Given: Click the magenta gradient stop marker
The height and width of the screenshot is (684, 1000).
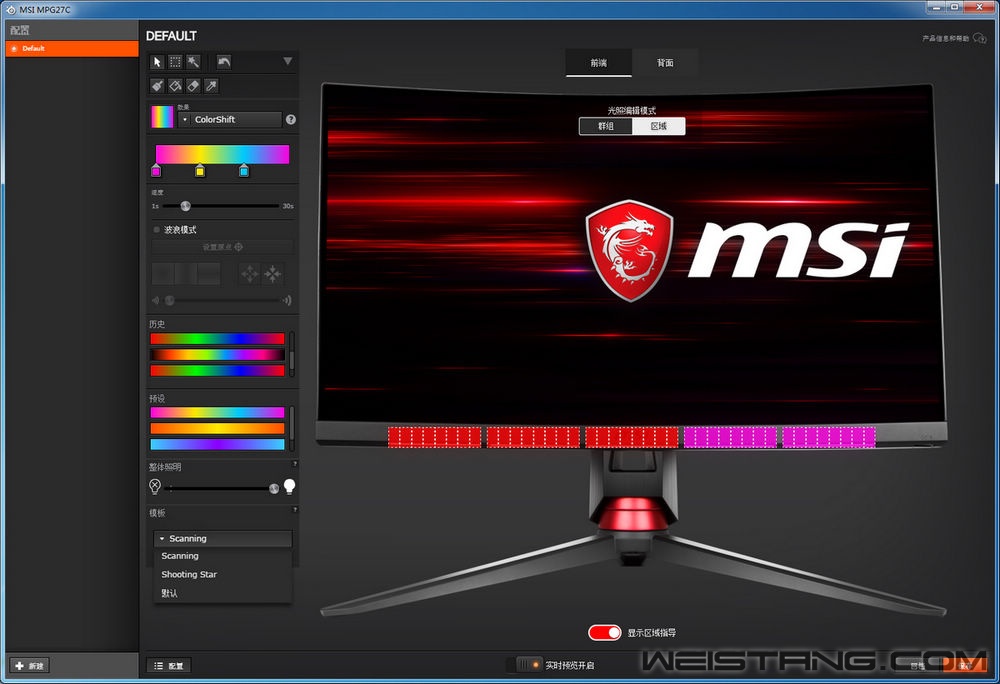Looking at the screenshot, I should click(x=156, y=171).
